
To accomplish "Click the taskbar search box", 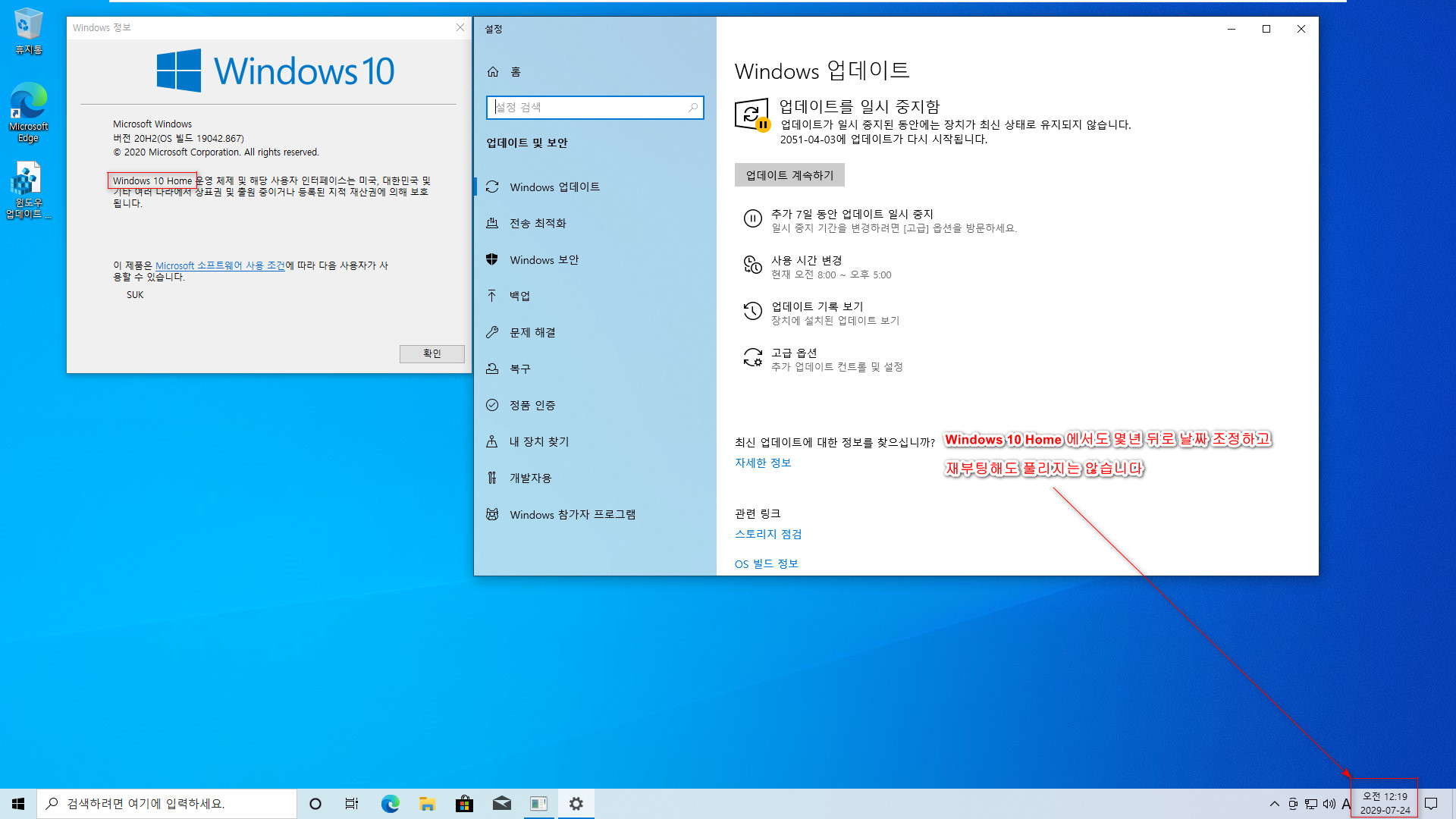I will pos(167,804).
